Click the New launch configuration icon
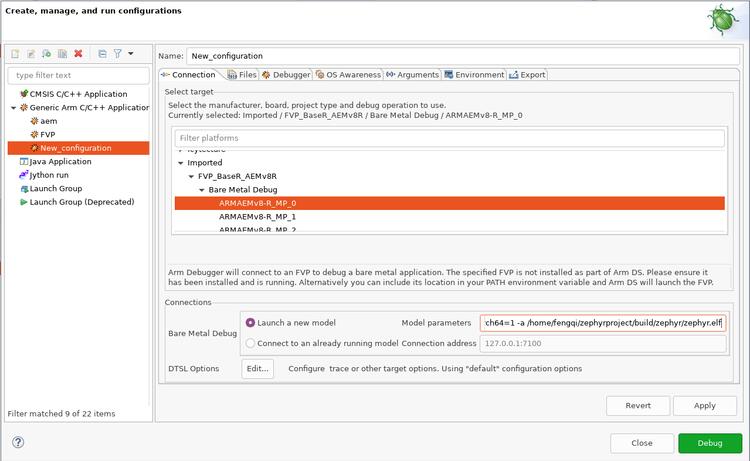750x461 pixels. tap(16, 53)
